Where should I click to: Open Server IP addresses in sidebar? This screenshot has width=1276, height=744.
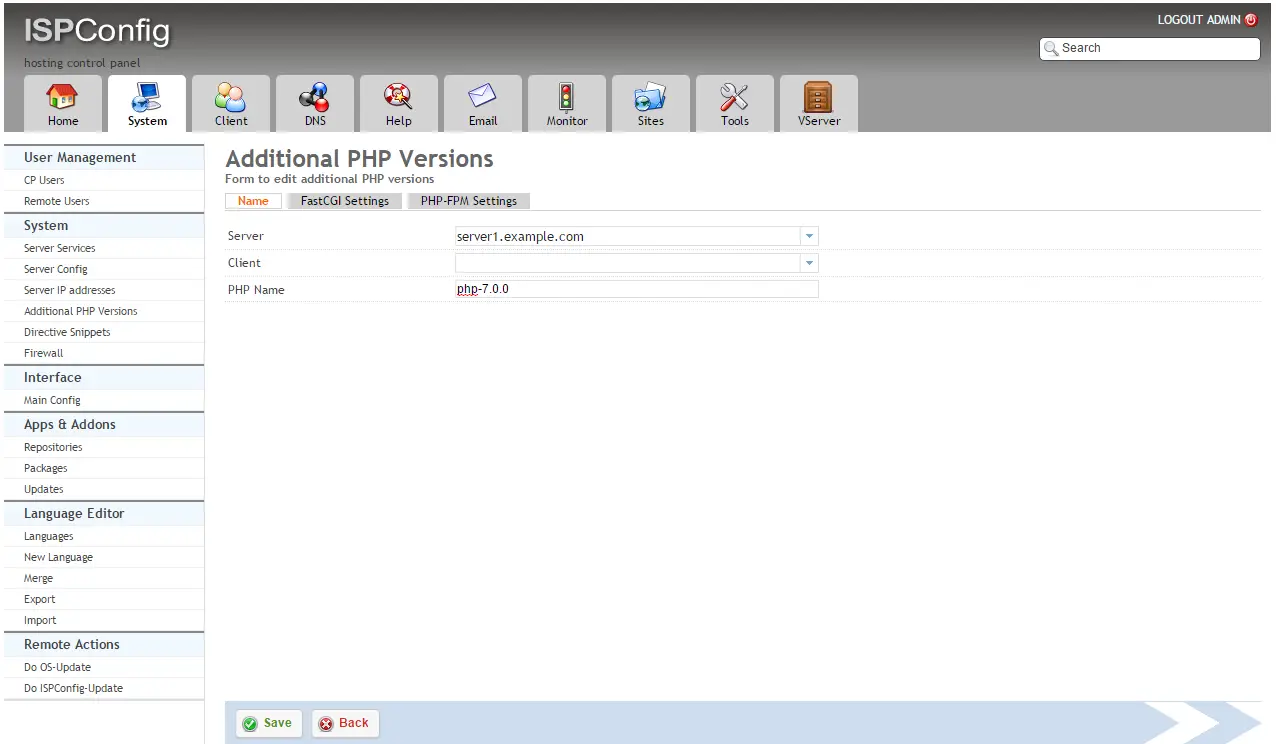tap(70, 290)
